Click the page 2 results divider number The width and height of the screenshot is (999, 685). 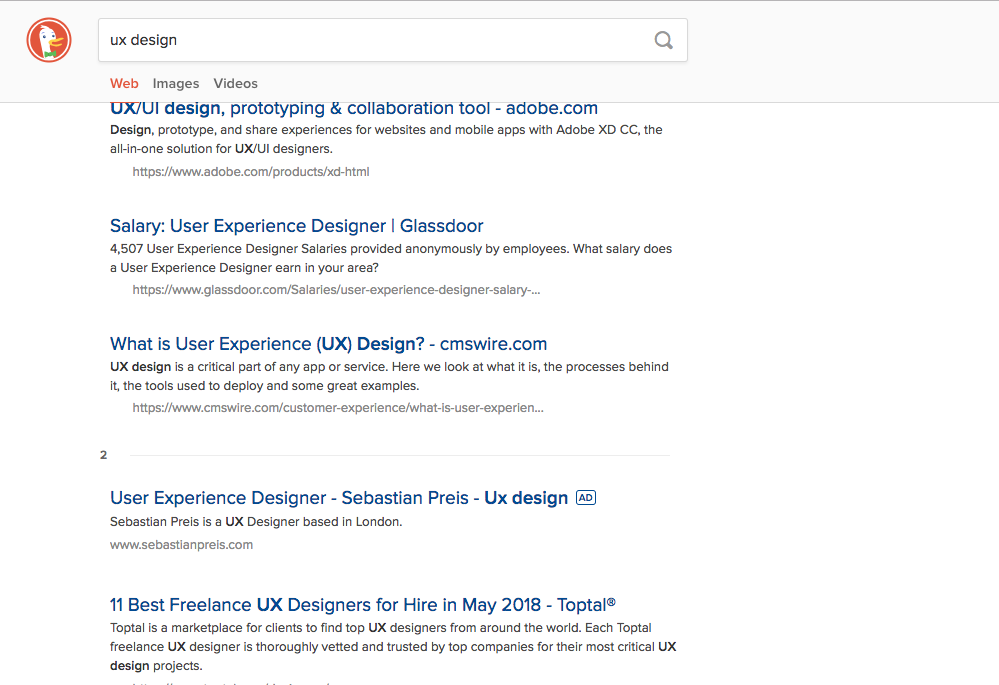tap(103, 455)
